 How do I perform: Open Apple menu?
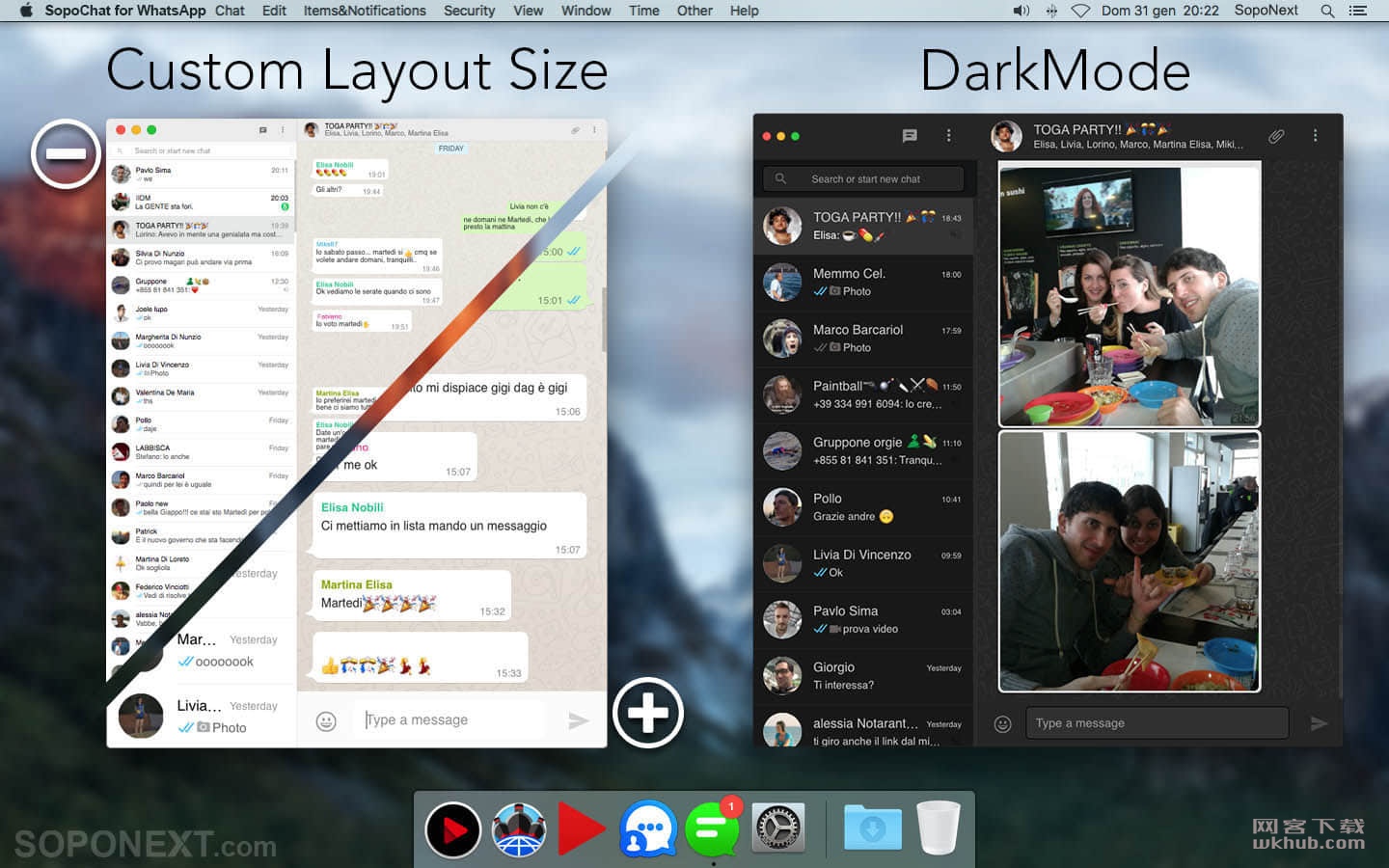(26, 11)
